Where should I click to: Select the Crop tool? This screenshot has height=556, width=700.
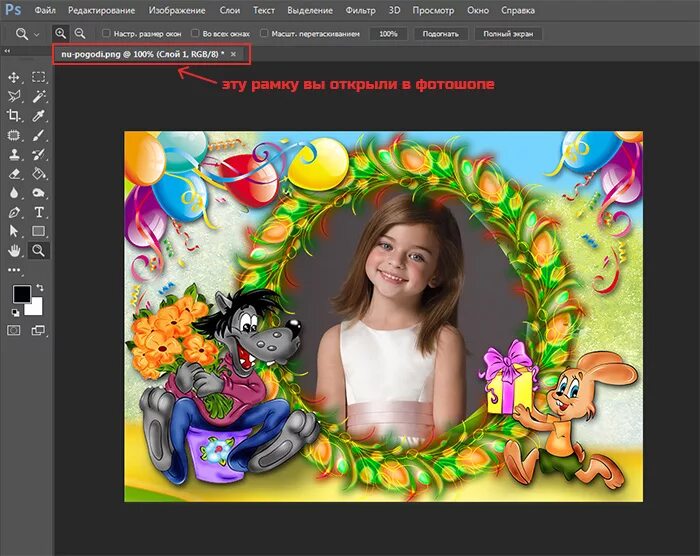[x=14, y=116]
